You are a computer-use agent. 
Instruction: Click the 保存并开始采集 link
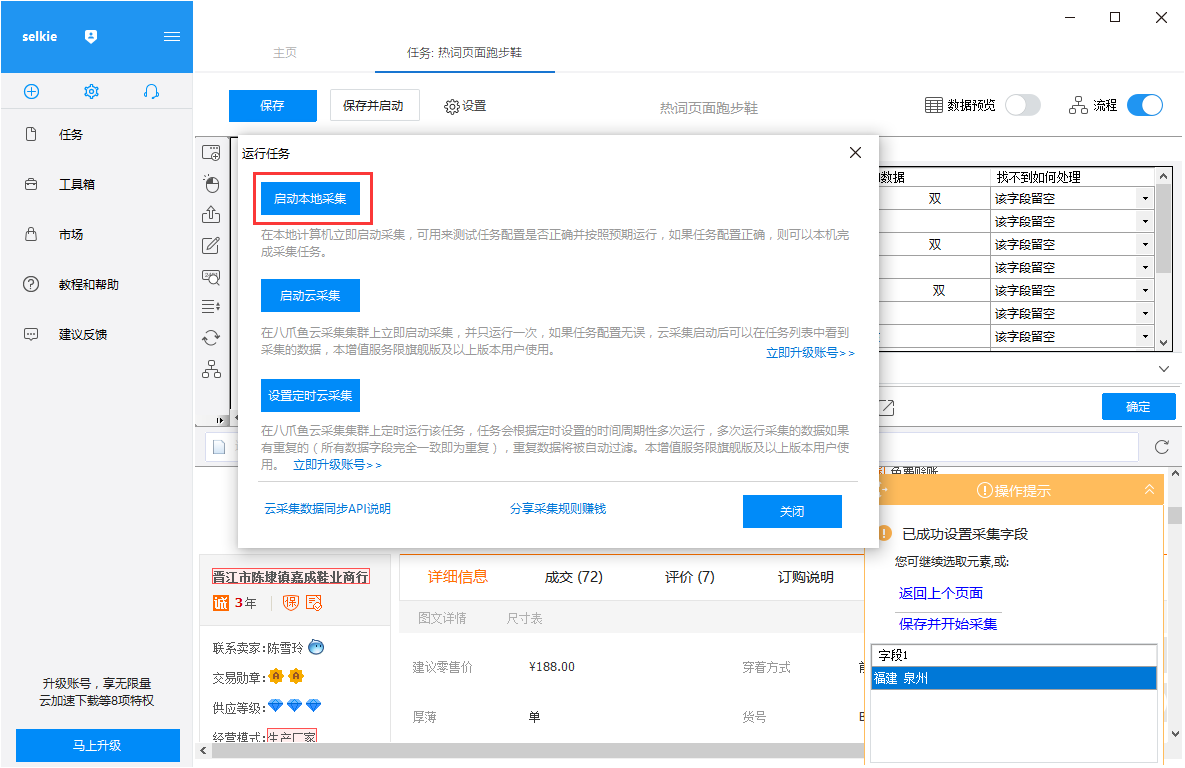(x=948, y=624)
